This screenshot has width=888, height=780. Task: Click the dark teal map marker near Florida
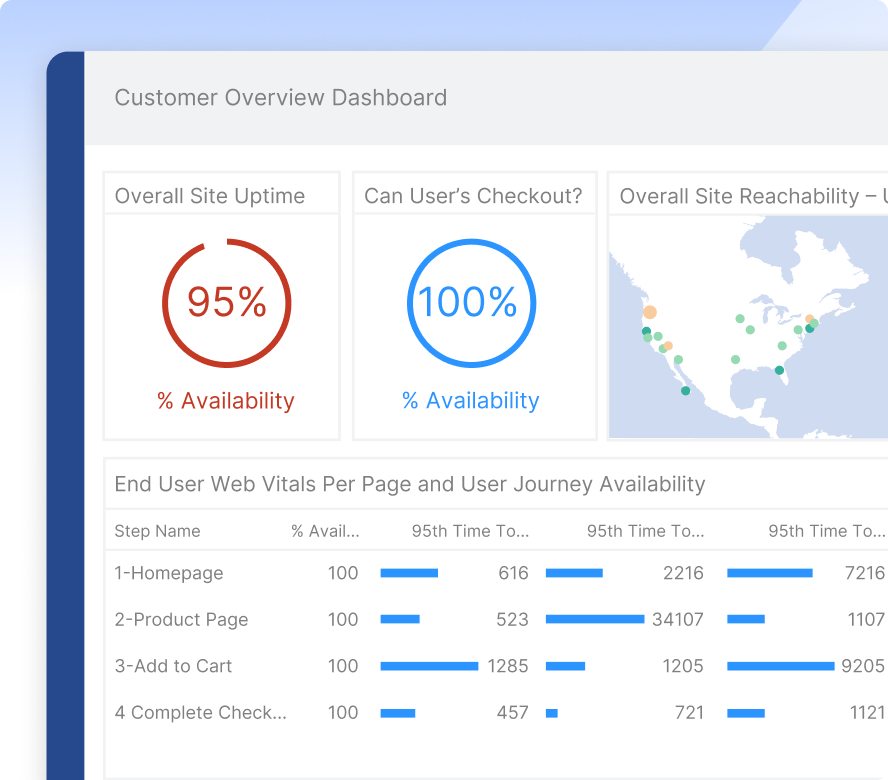779,370
